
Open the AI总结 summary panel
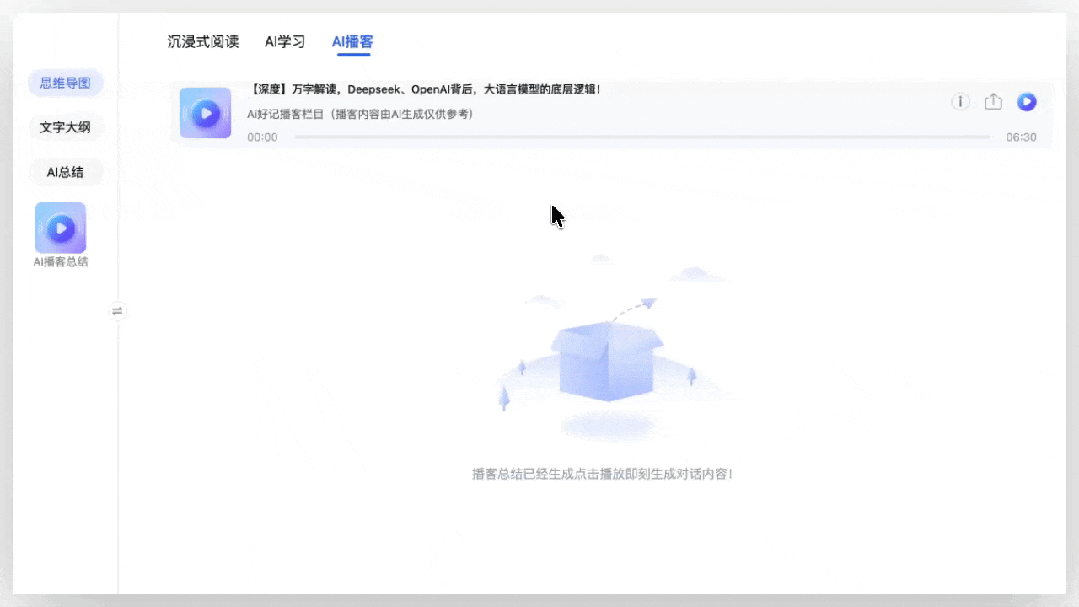point(65,172)
